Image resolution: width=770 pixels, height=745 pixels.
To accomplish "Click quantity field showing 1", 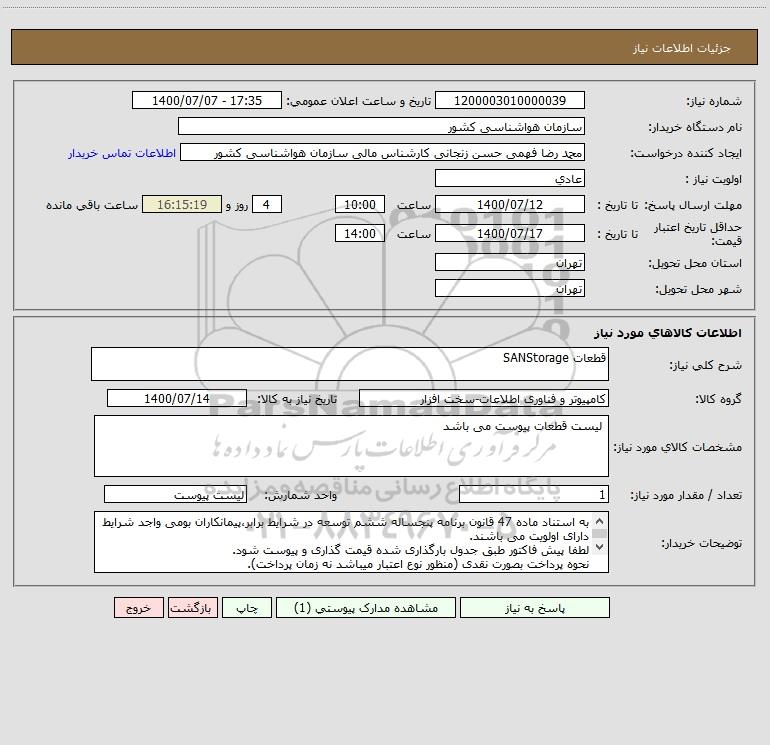I will [x=534, y=495].
